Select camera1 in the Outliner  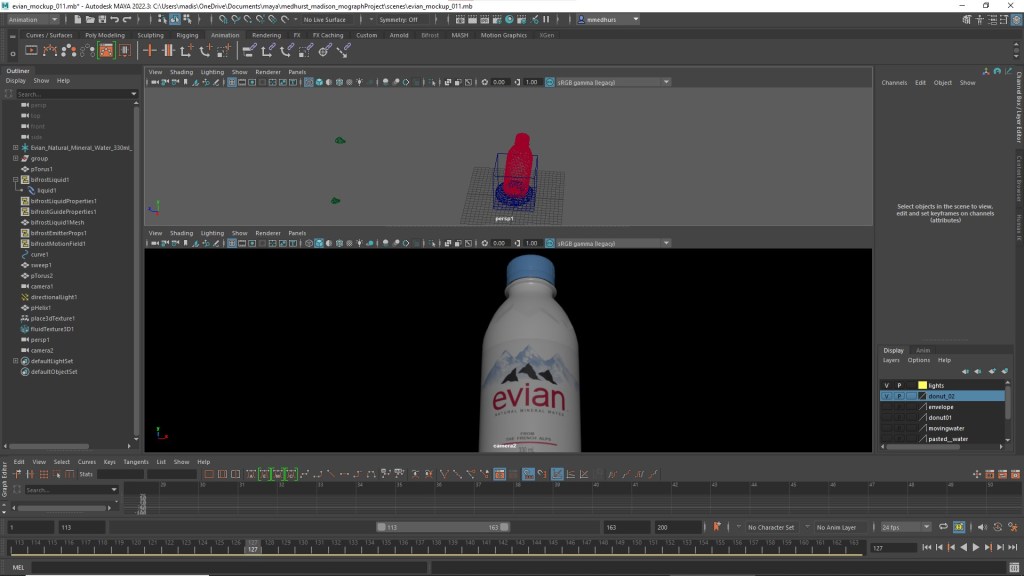point(41,286)
